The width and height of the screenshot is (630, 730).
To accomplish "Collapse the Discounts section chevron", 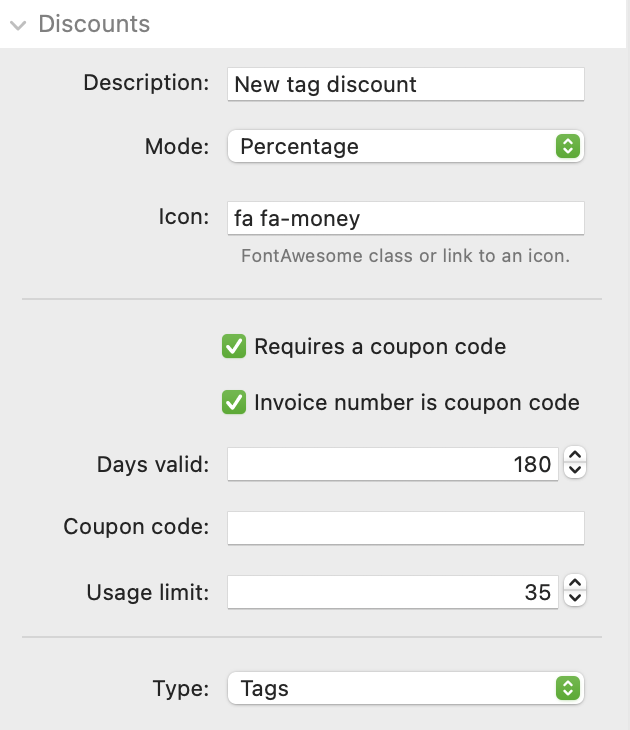I will pyautogui.click(x=18, y=25).
